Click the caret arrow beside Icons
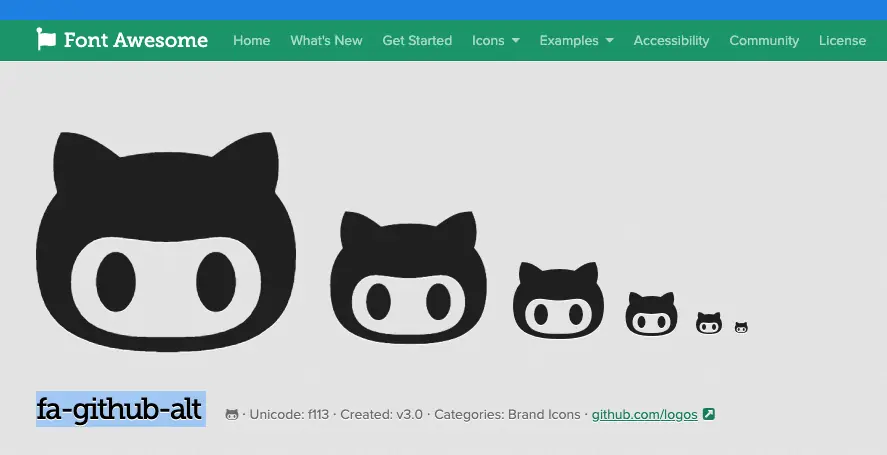This screenshot has height=455, width=887. point(515,41)
